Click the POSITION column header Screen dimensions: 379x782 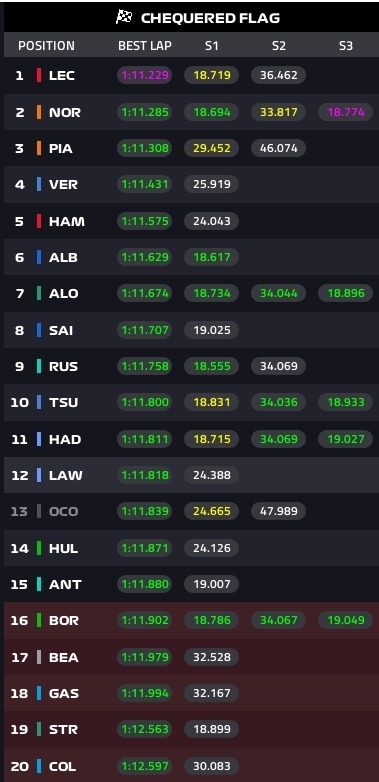coord(46,46)
